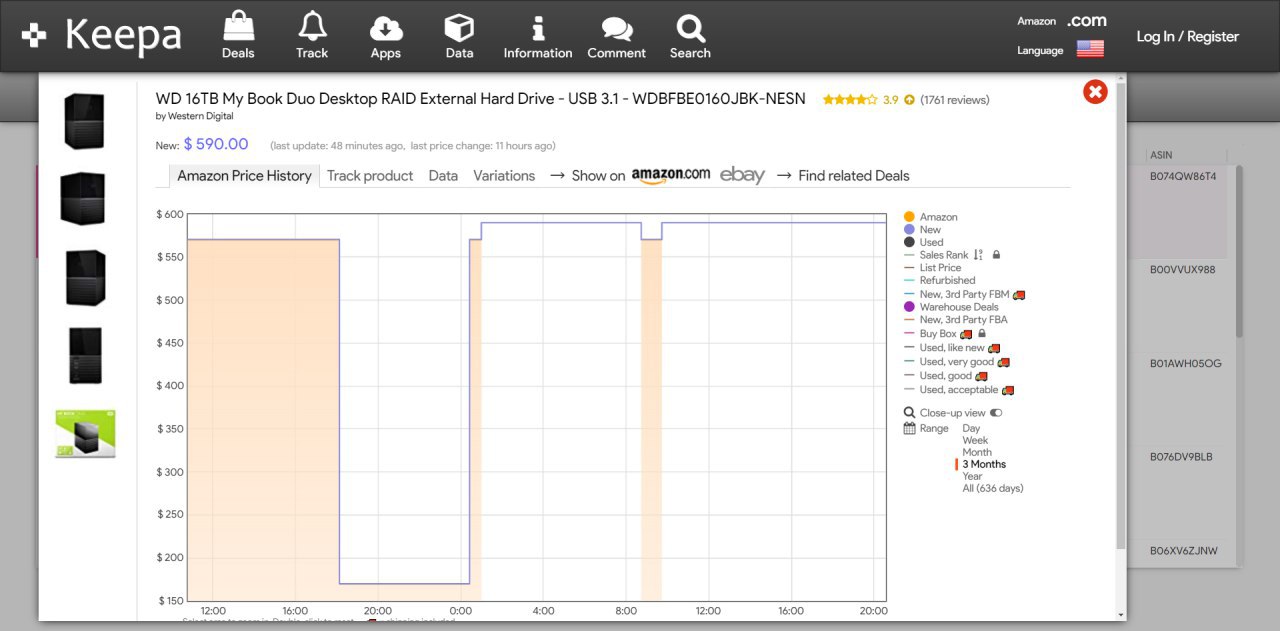
Task: Click the Keepa logo
Action: click(x=101, y=36)
